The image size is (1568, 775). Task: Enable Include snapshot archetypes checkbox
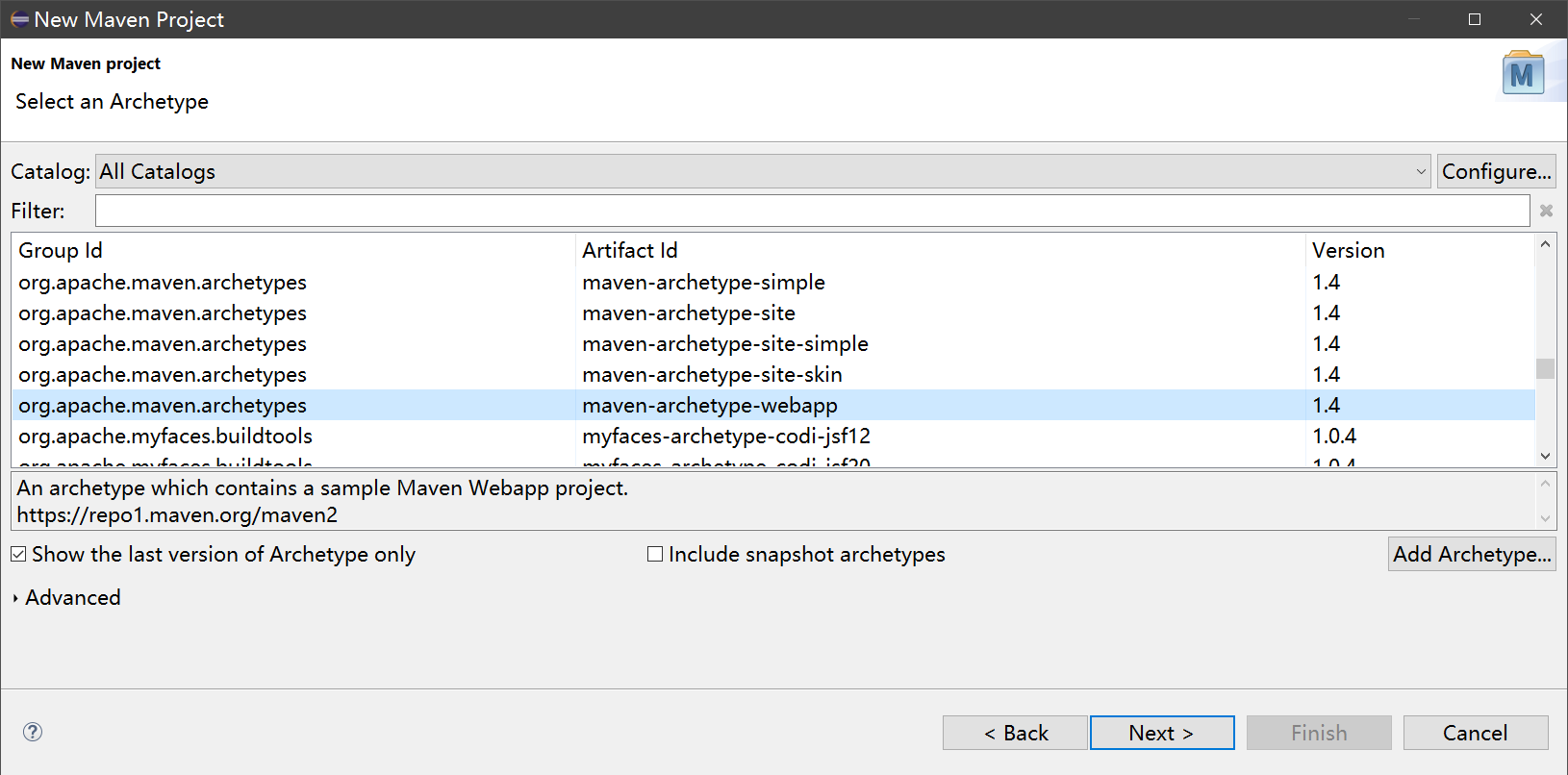(x=655, y=555)
